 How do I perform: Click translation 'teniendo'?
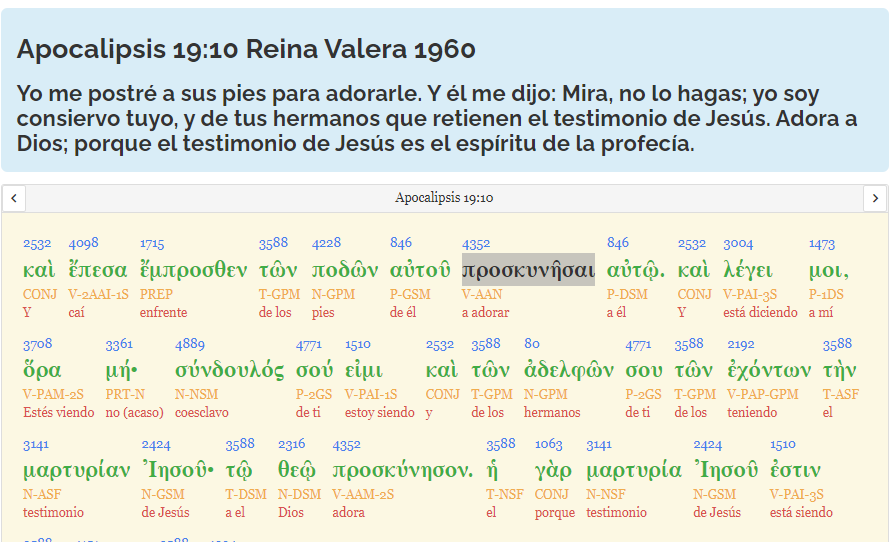click(x=752, y=412)
